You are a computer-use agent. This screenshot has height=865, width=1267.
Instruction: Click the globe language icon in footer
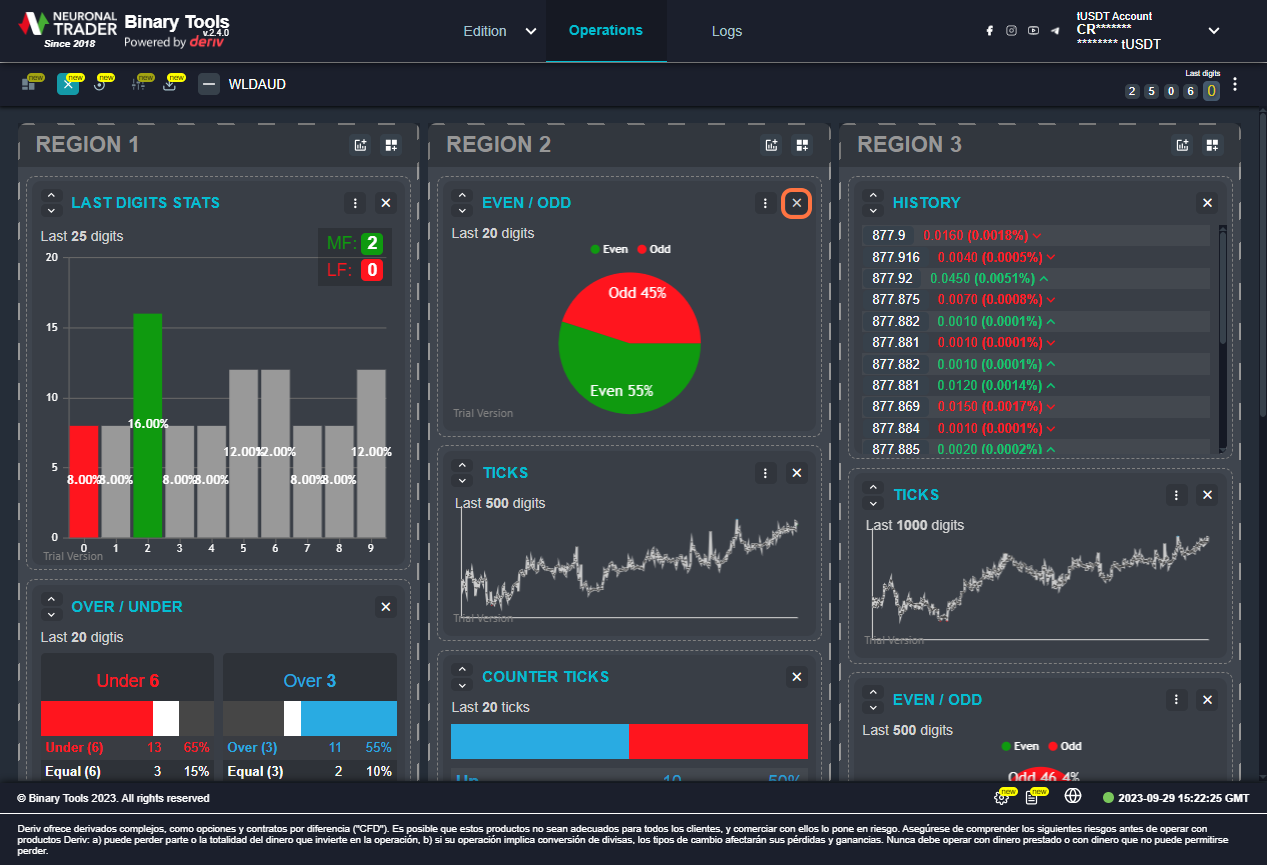(1073, 796)
